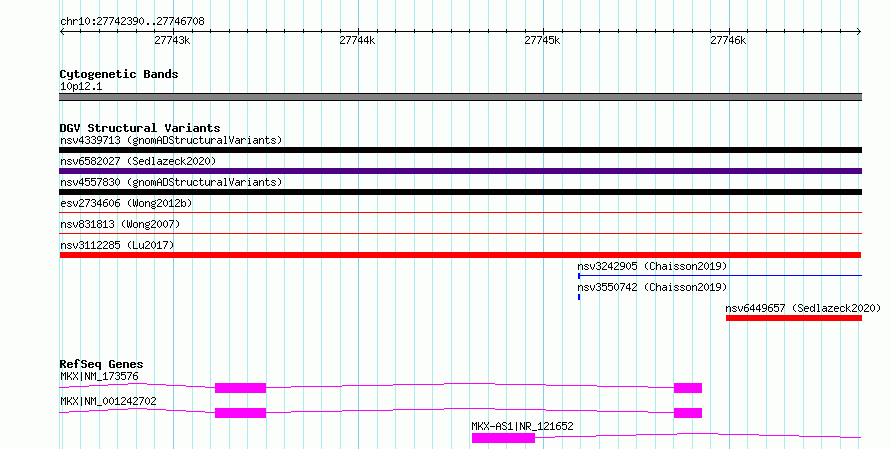Click the left arrowhead of the ruler
The width and height of the screenshot is (890, 449).
(x=62, y=31)
